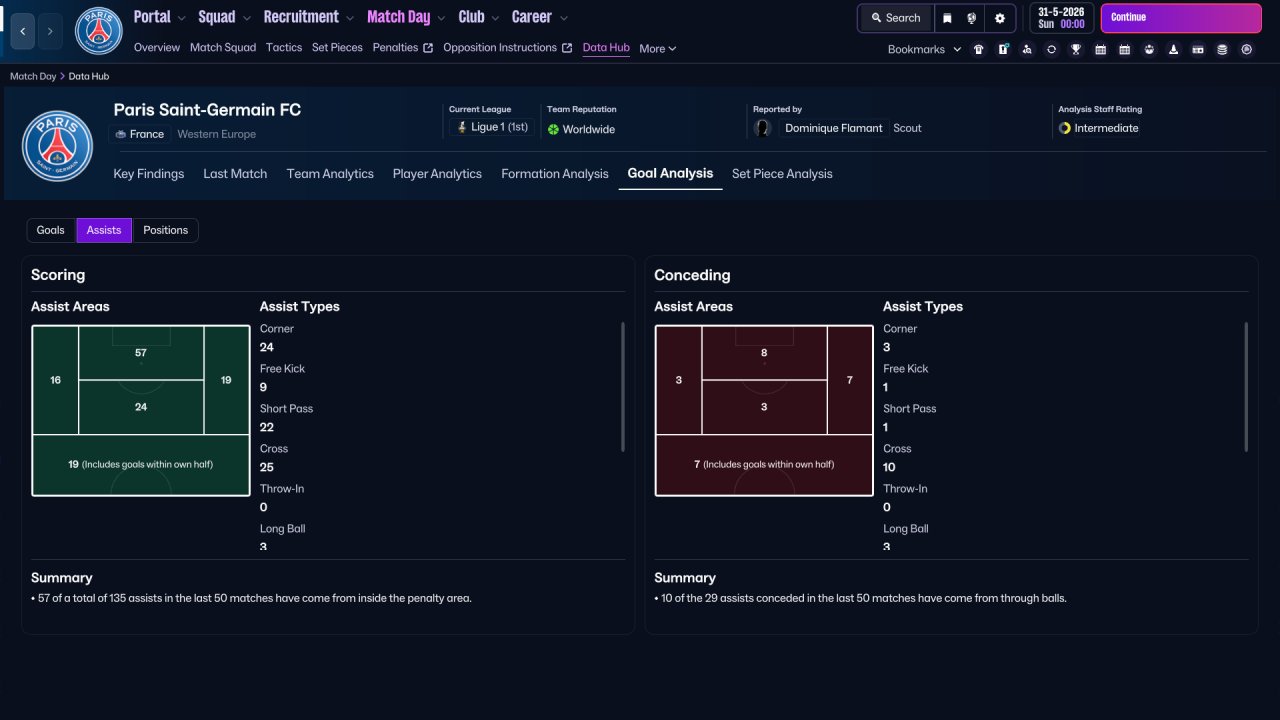
Task: Click the Western Europe region text
Action: (x=217, y=134)
